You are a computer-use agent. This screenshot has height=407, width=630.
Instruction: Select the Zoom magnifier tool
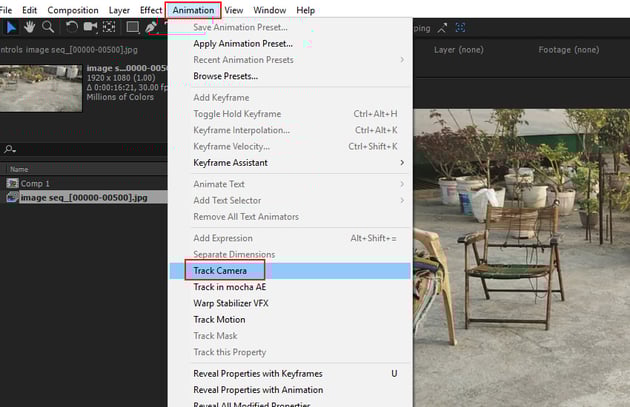point(48,27)
